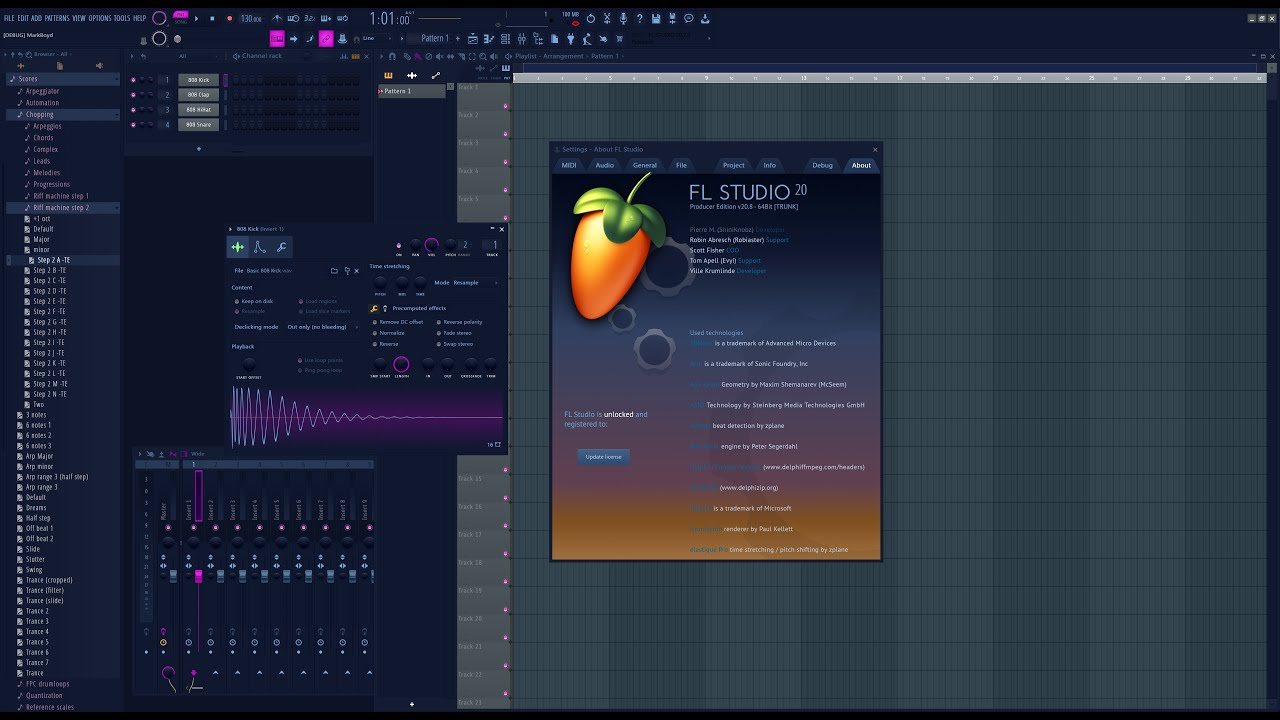Click the microphone recording icon

(623, 18)
